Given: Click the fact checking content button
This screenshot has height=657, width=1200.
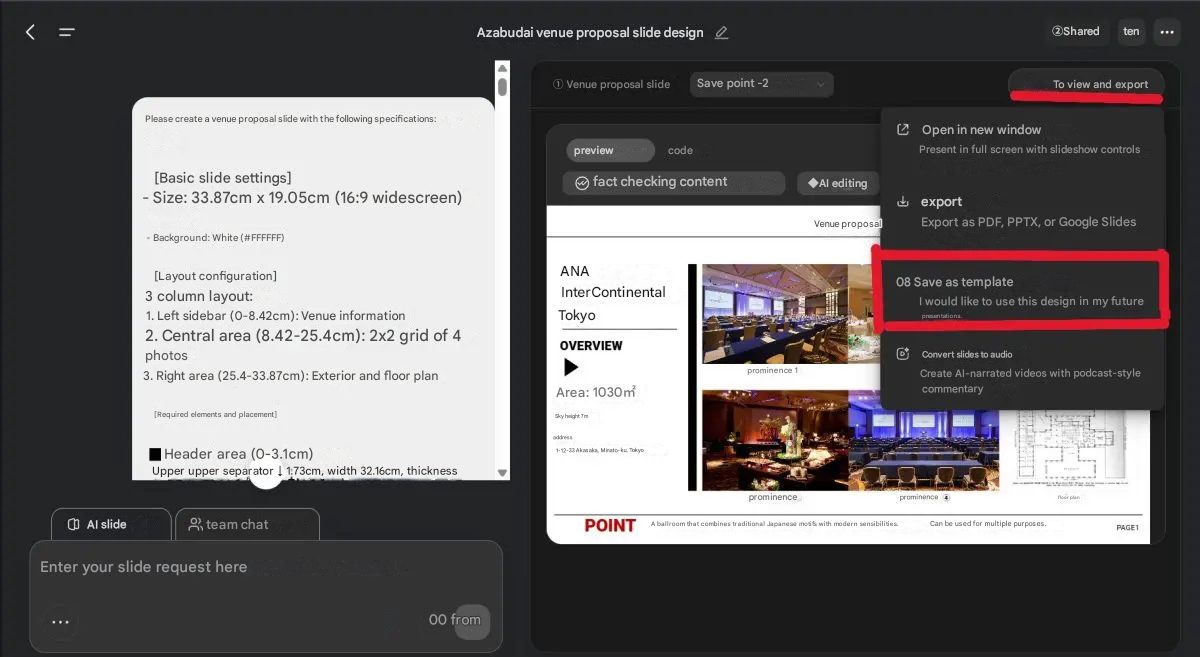Looking at the screenshot, I should pos(673,182).
